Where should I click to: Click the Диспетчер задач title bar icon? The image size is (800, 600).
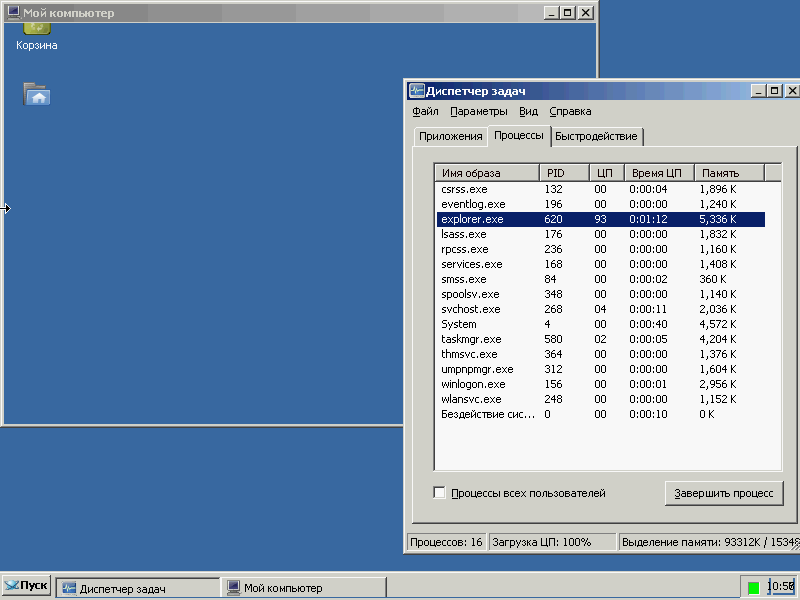pos(417,91)
